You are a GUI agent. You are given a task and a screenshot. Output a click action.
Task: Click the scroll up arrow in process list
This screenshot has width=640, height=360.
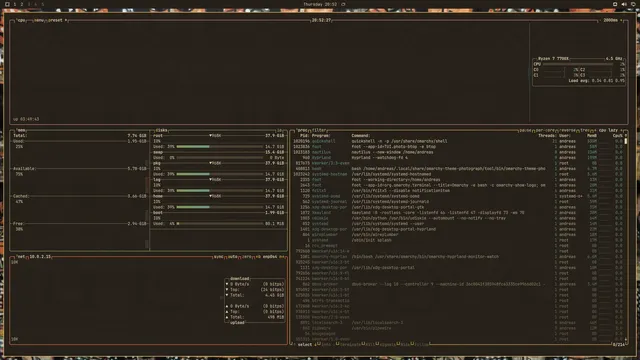pyautogui.click(x=626, y=136)
